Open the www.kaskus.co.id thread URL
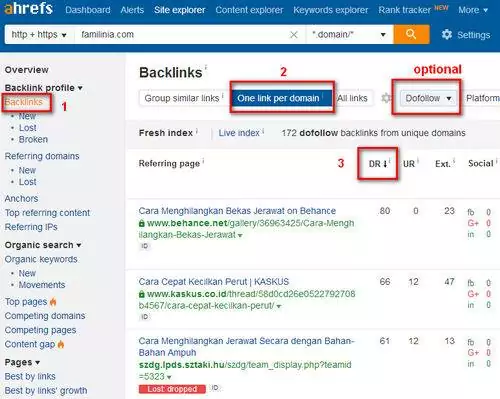 point(247,300)
